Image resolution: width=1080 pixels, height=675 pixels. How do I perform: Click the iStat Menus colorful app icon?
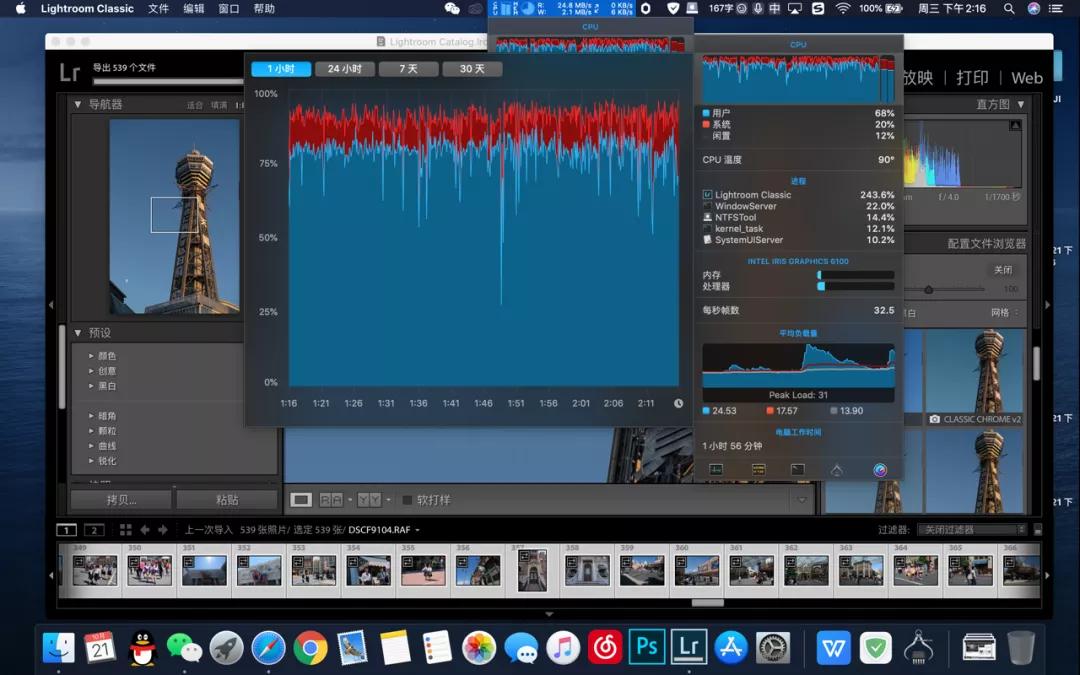(880, 469)
